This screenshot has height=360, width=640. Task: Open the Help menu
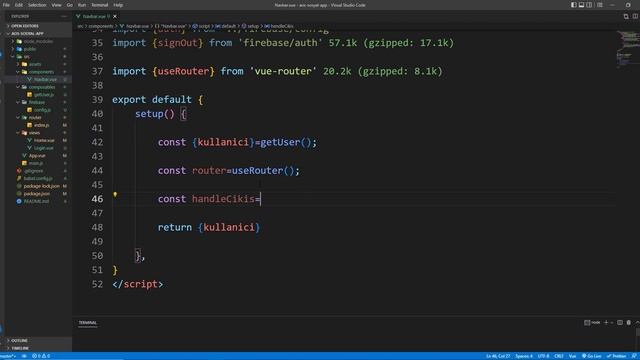118,5
